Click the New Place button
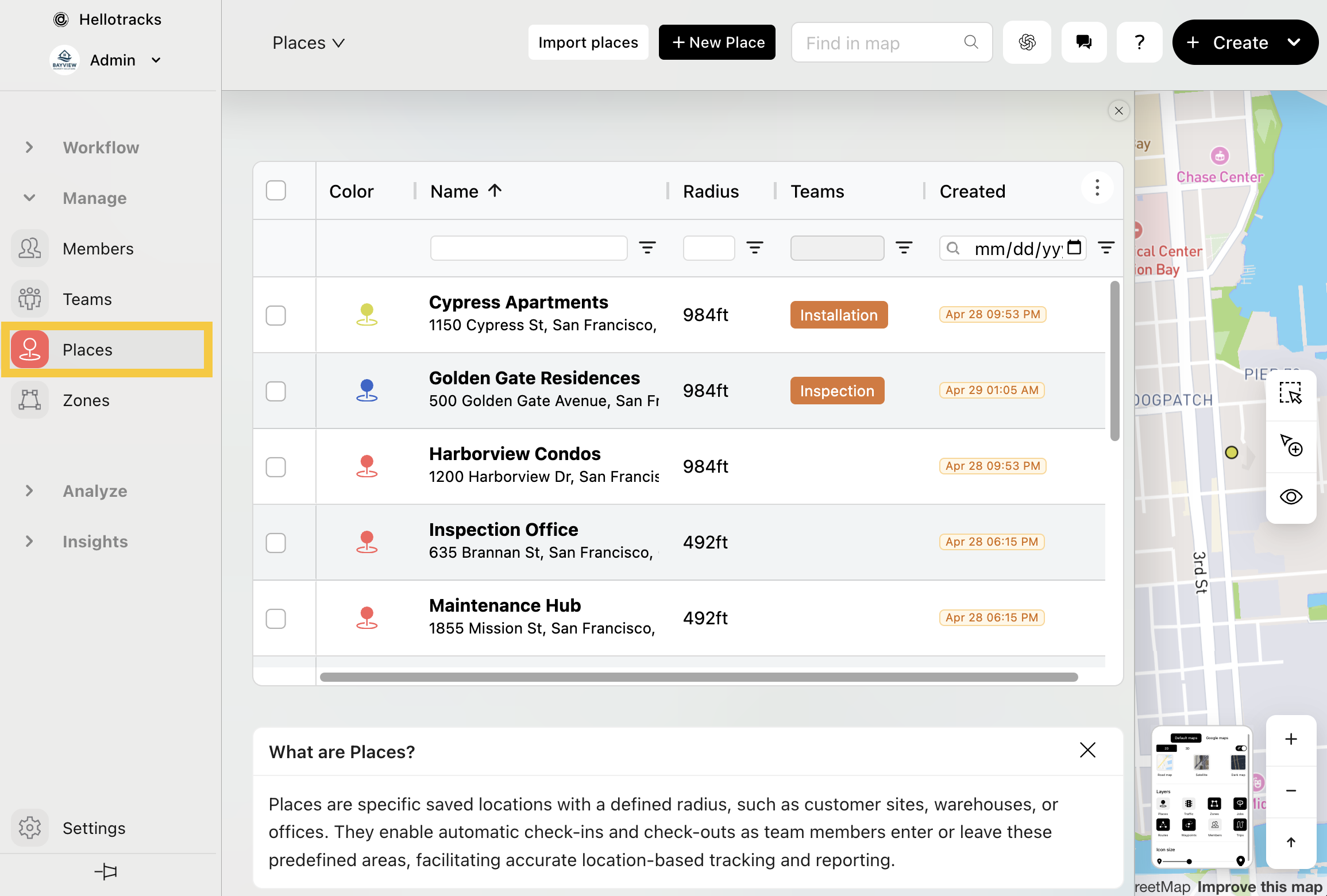This screenshot has height=896, width=1327. [x=716, y=43]
